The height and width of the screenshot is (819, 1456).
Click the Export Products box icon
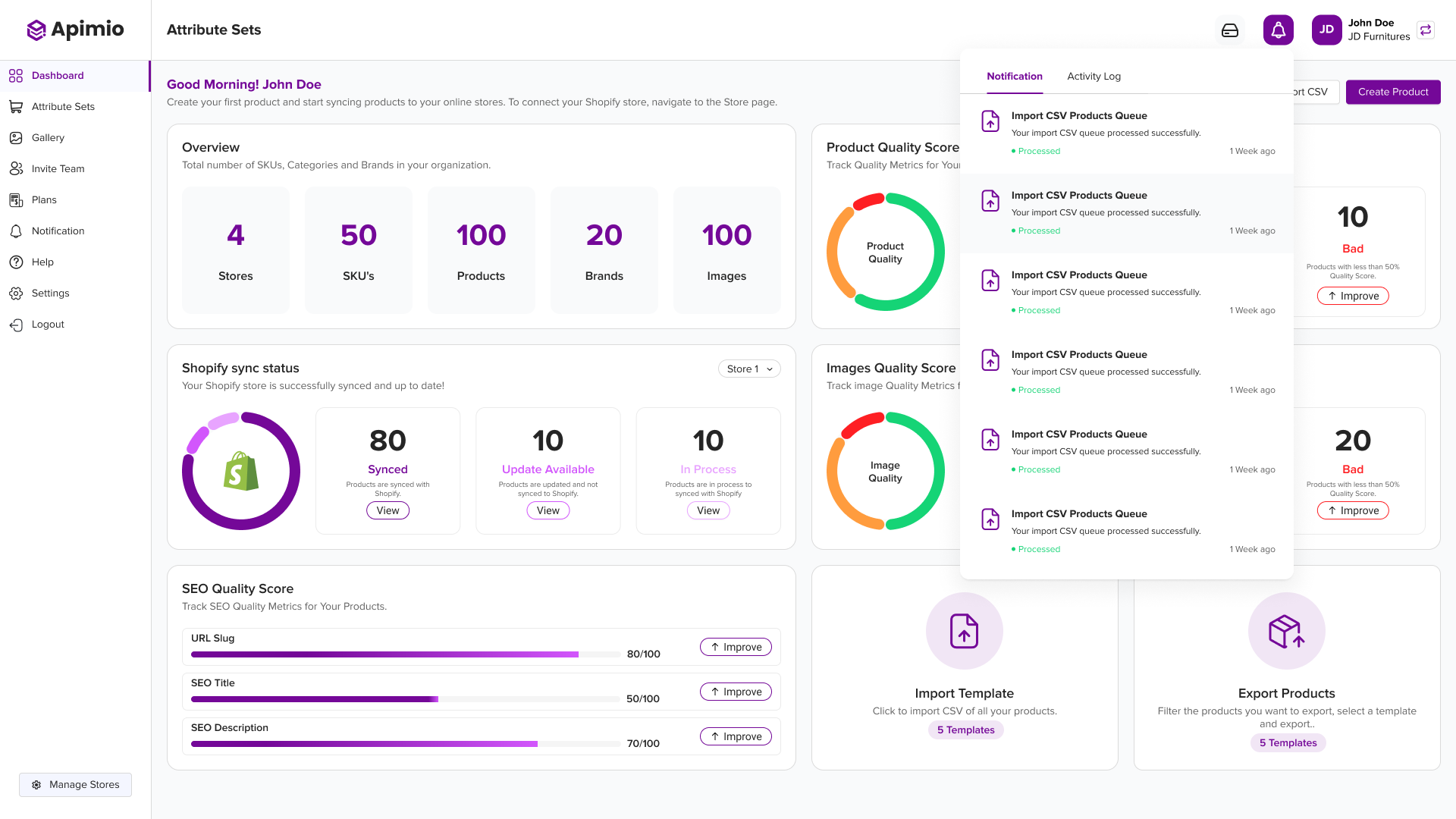point(1287,631)
